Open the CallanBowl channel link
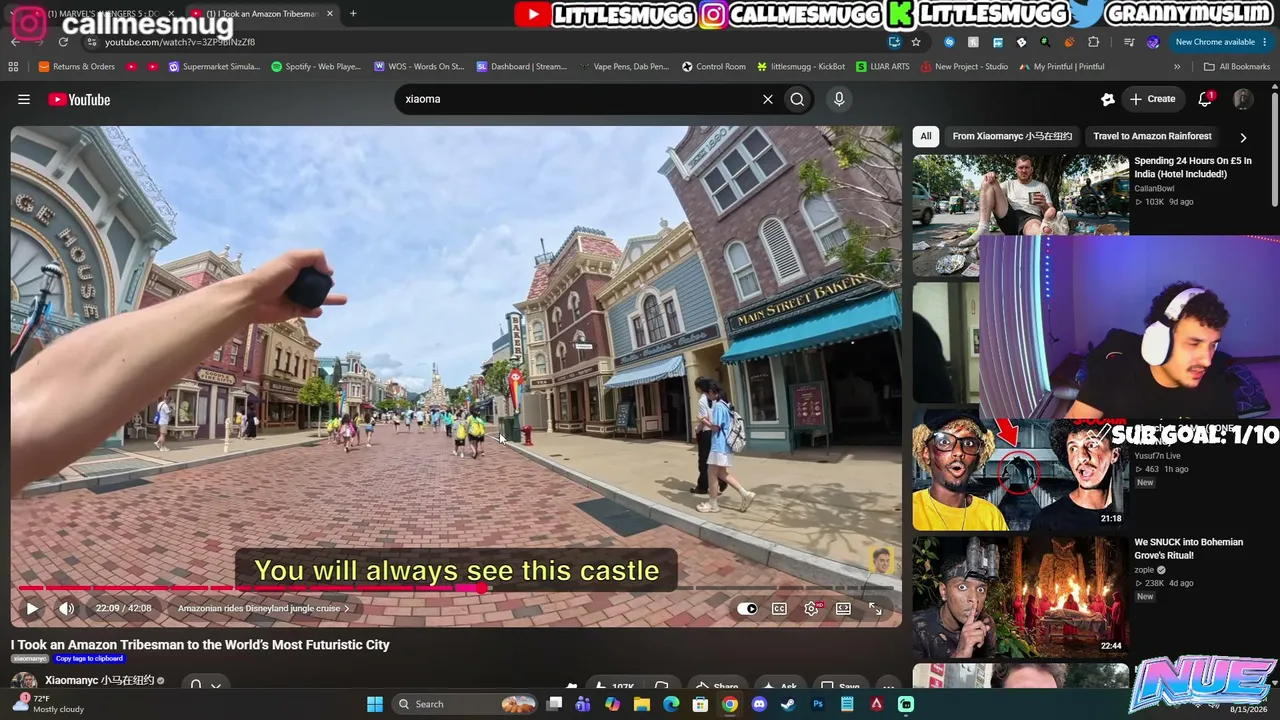The image size is (1280, 720). 1154,188
